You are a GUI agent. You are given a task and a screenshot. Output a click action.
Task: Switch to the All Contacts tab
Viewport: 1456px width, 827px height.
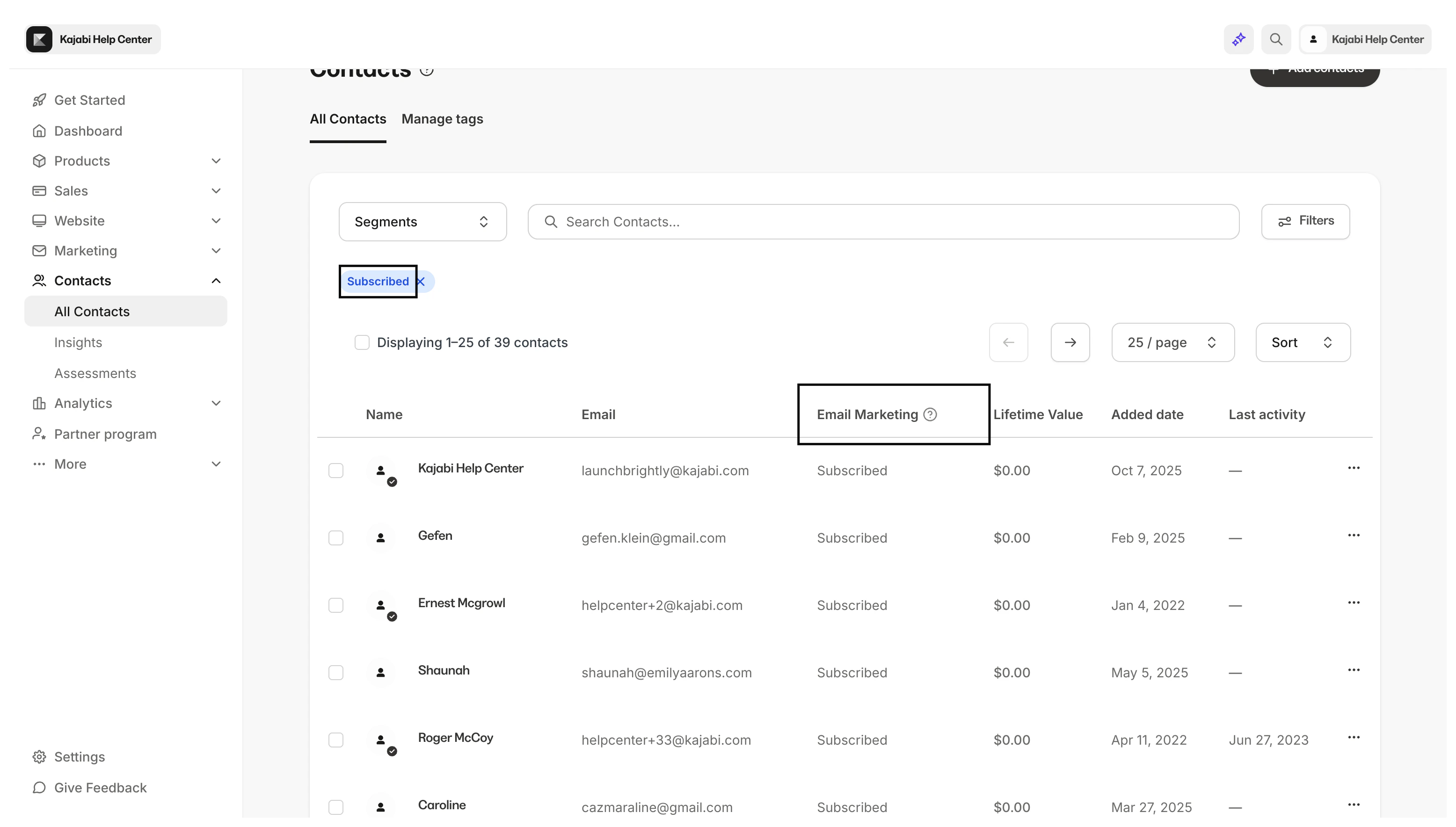click(x=348, y=119)
